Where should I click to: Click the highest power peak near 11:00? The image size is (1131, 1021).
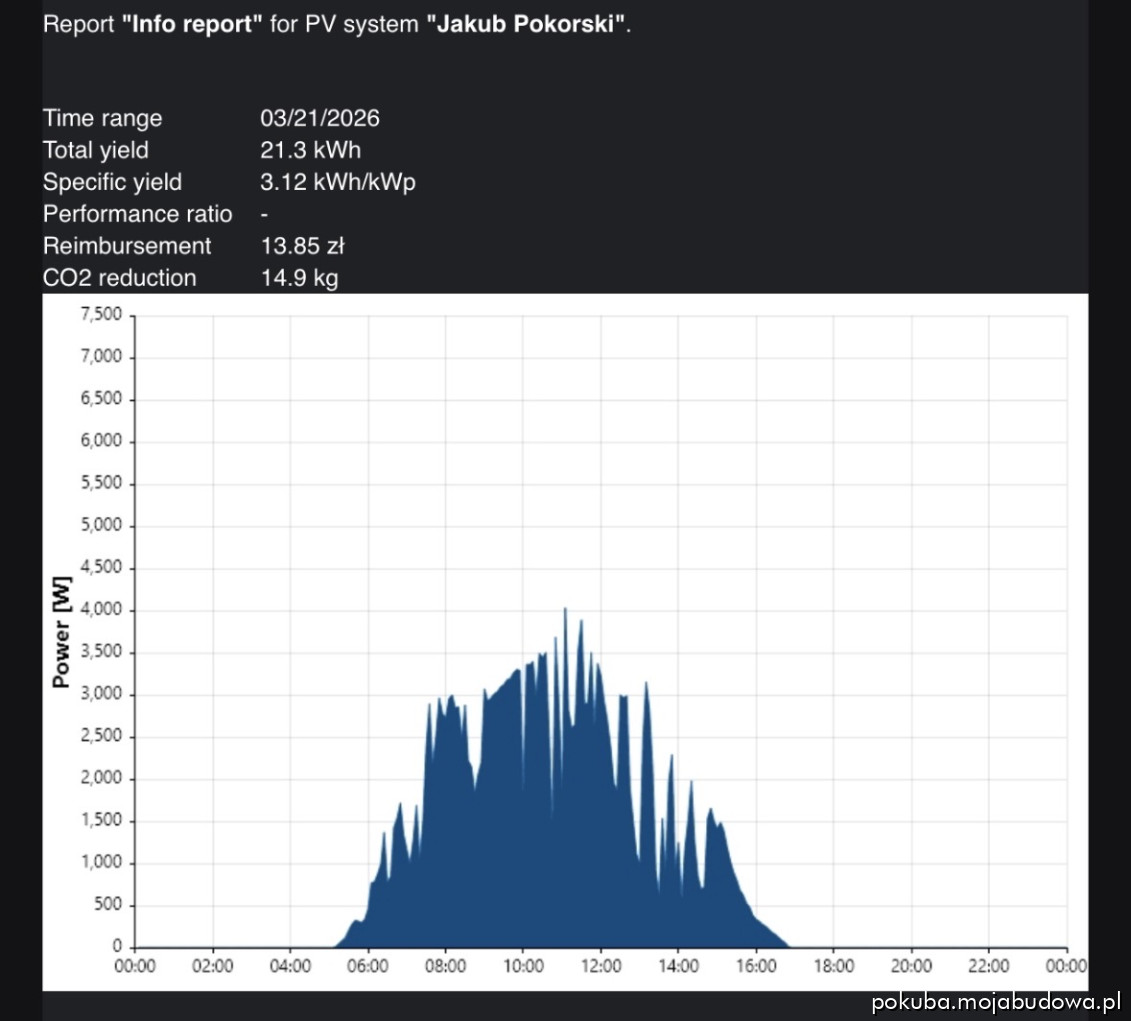(565, 610)
